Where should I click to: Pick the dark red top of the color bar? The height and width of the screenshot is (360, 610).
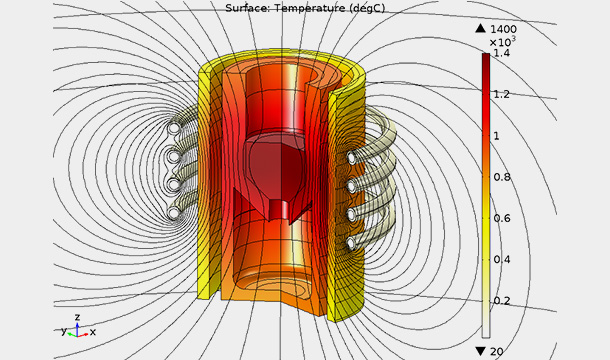486,62
